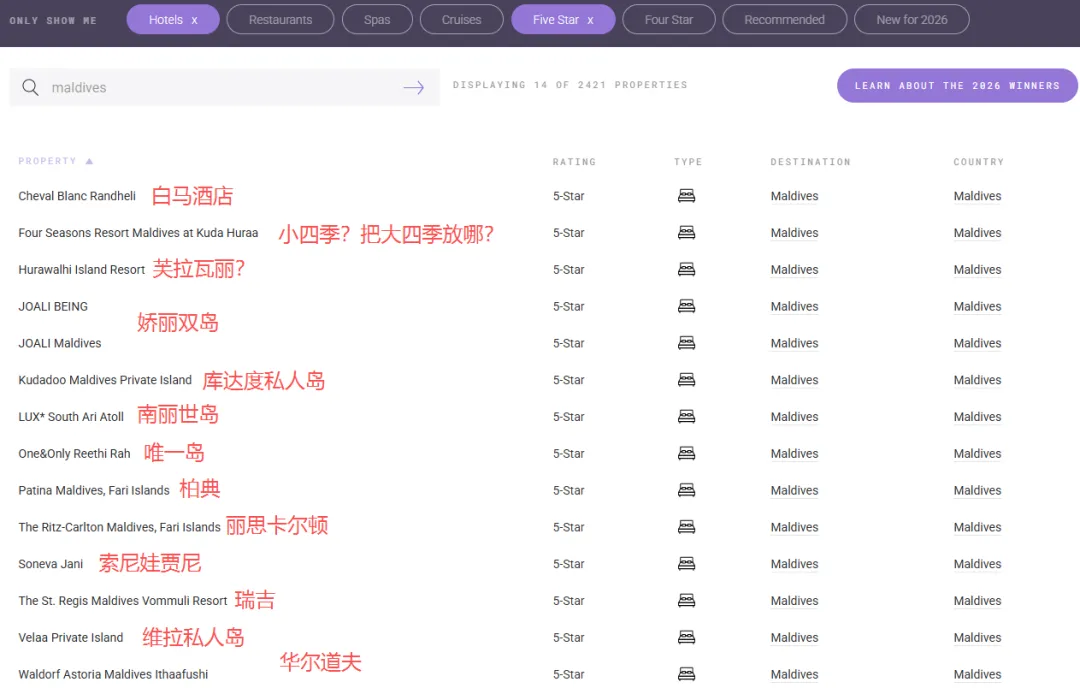Open The Ritz-Carlton Maldives, Fari Islands
The width and height of the screenshot is (1080, 688).
tap(119, 527)
